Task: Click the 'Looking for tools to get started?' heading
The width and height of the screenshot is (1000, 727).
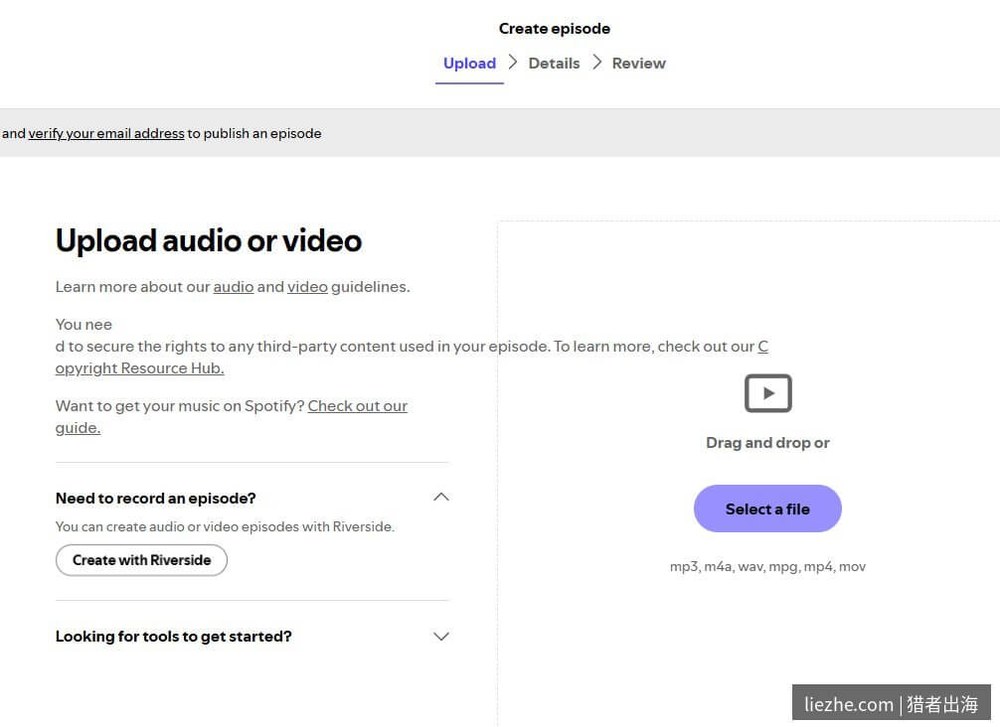Action: point(173,636)
